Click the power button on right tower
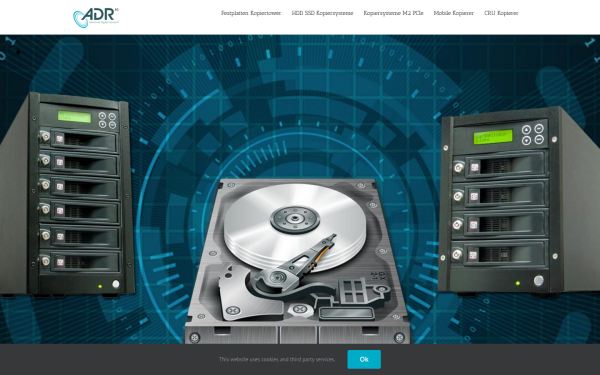Image resolution: width=600 pixels, height=375 pixels. tap(538, 280)
